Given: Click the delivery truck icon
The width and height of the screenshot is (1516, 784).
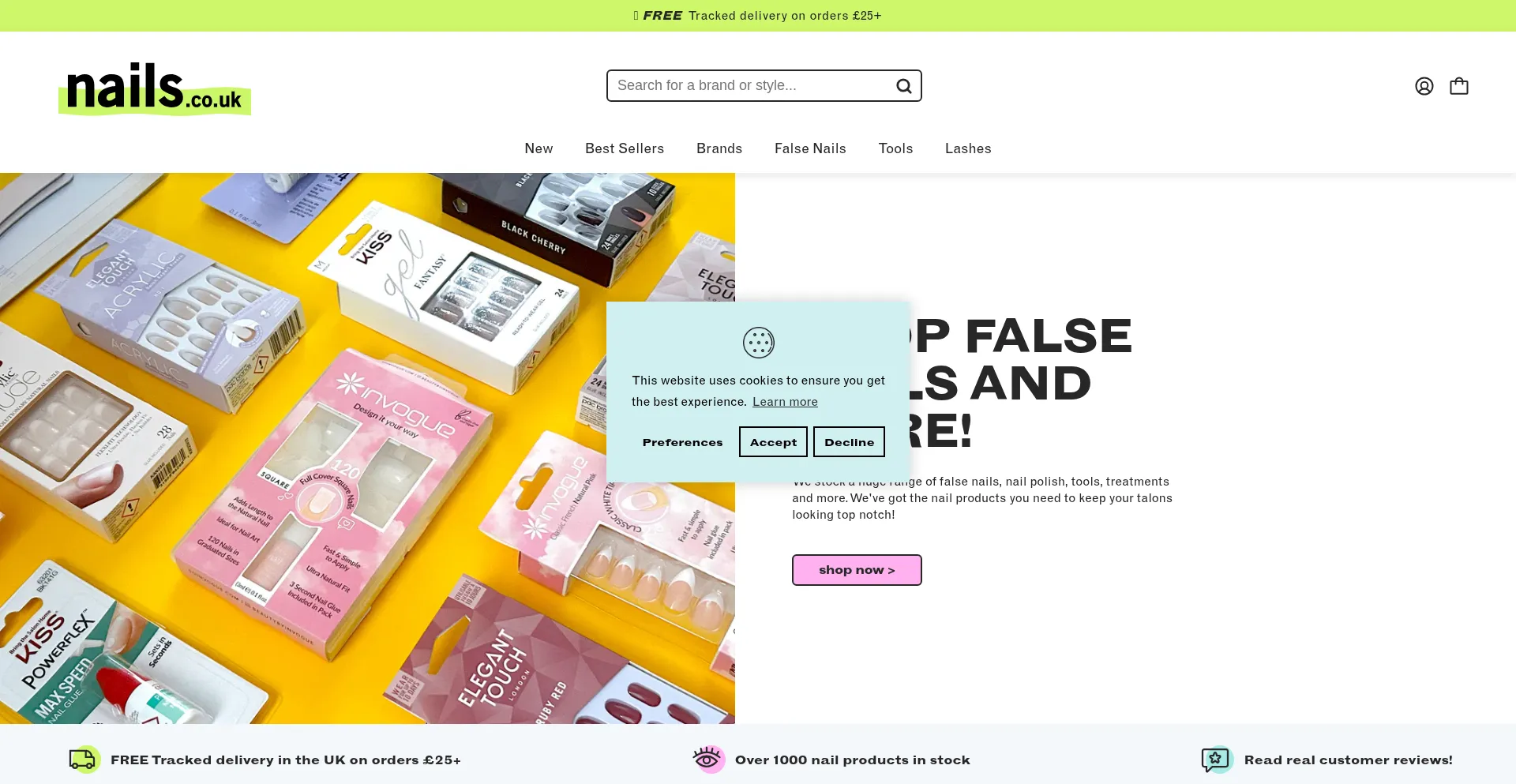Looking at the screenshot, I should coord(84,760).
